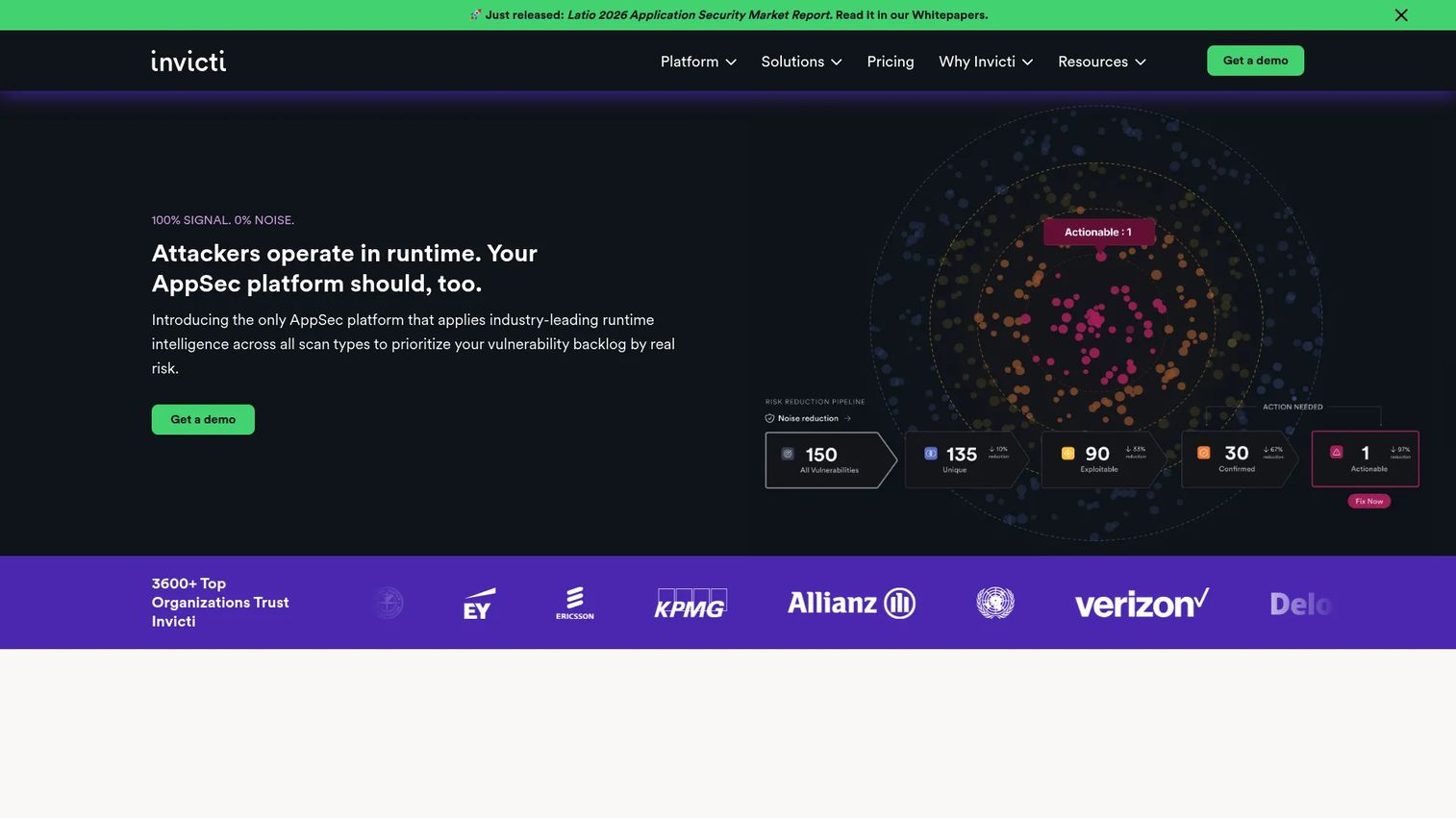
Task: Click the Actionable : 1 label
Action: click(x=1098, y=232)
